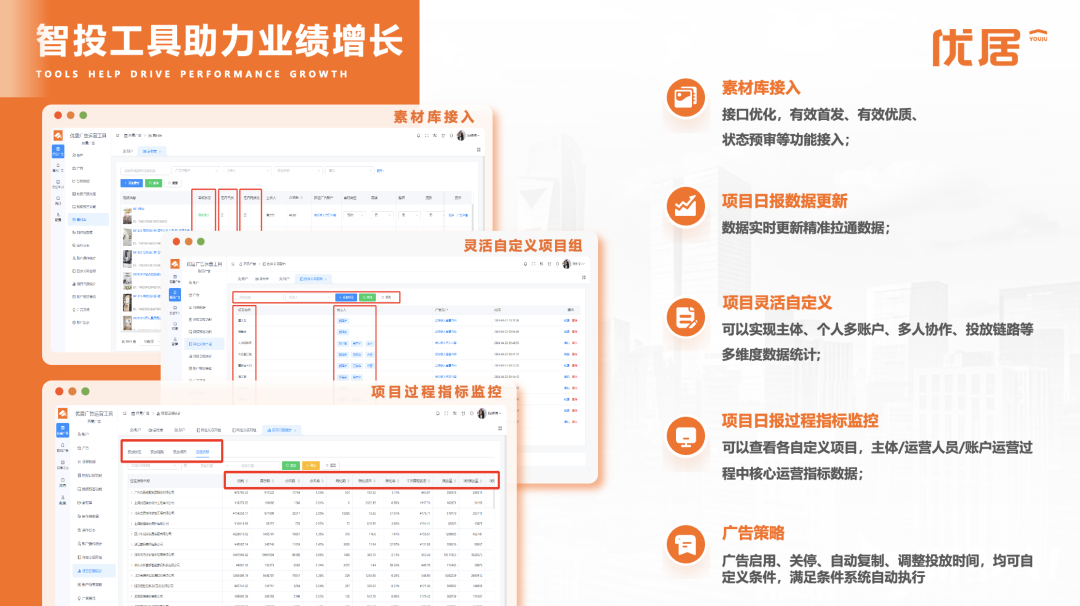The width and height of the screenshot is (1080, 606).
Task: Open first filter dropdown beside search box, 素材库接入 window
Action: (x=196, y=170)
